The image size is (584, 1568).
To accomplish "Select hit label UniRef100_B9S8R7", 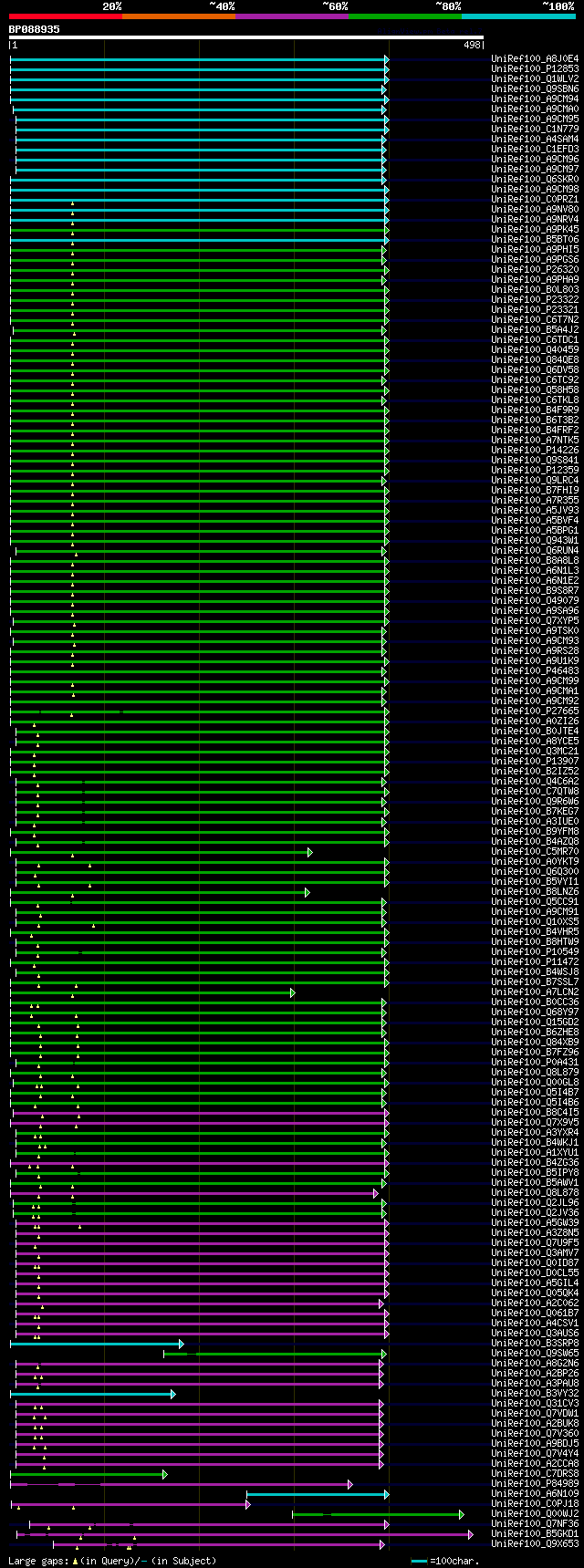I will [535, 590].
